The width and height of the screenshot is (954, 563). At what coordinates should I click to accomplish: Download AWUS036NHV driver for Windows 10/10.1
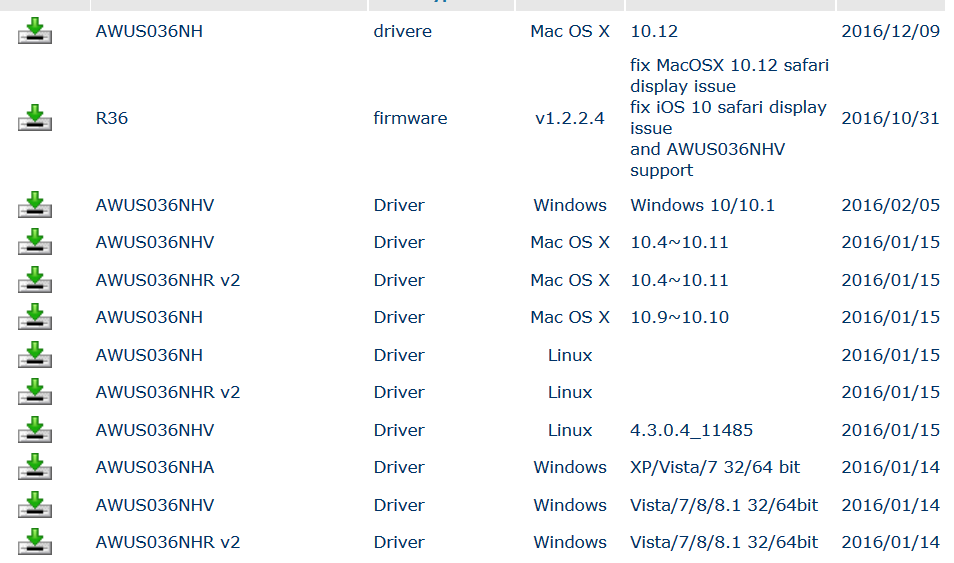pos(35,205)
